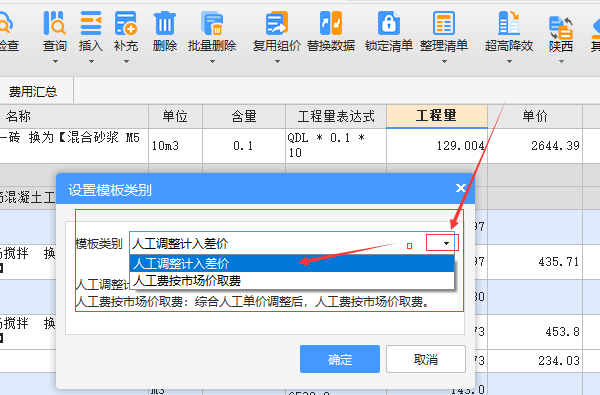The width and height of the screenshot is (600, 395).
Task: Click the 整理清单 (organize list) icon
Action: pyautogui.click(x=444, y=23)
